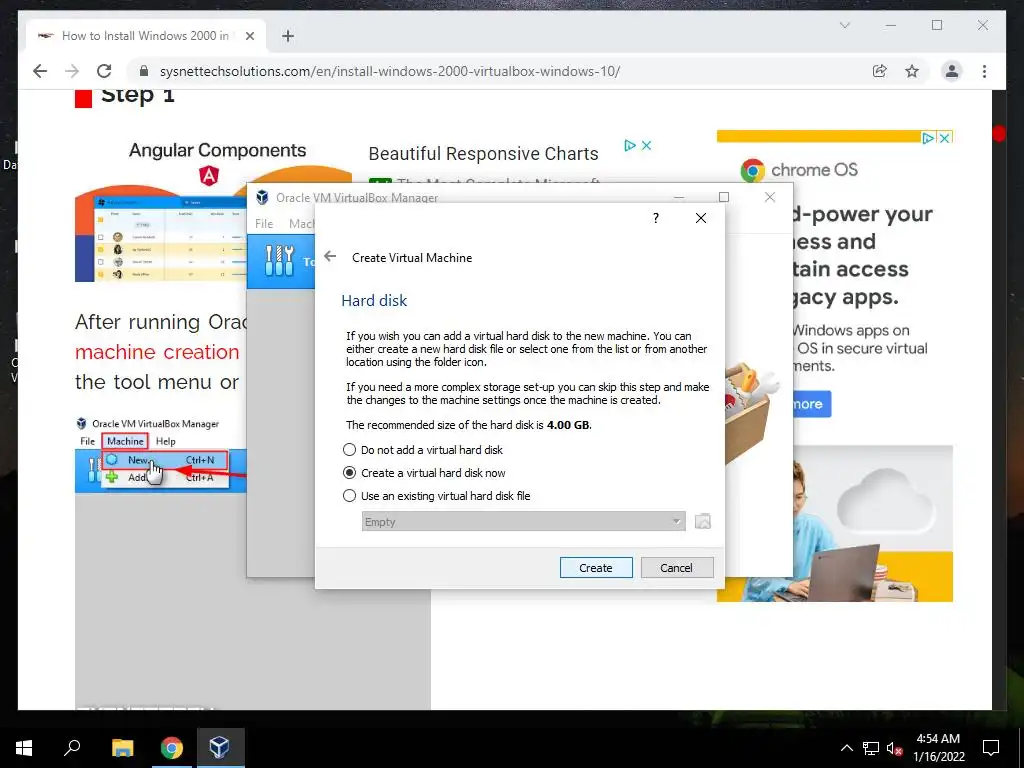Close the 'How to Install Windows 2000' tab
The image size is (1024, 768).
tap(249, 36)
